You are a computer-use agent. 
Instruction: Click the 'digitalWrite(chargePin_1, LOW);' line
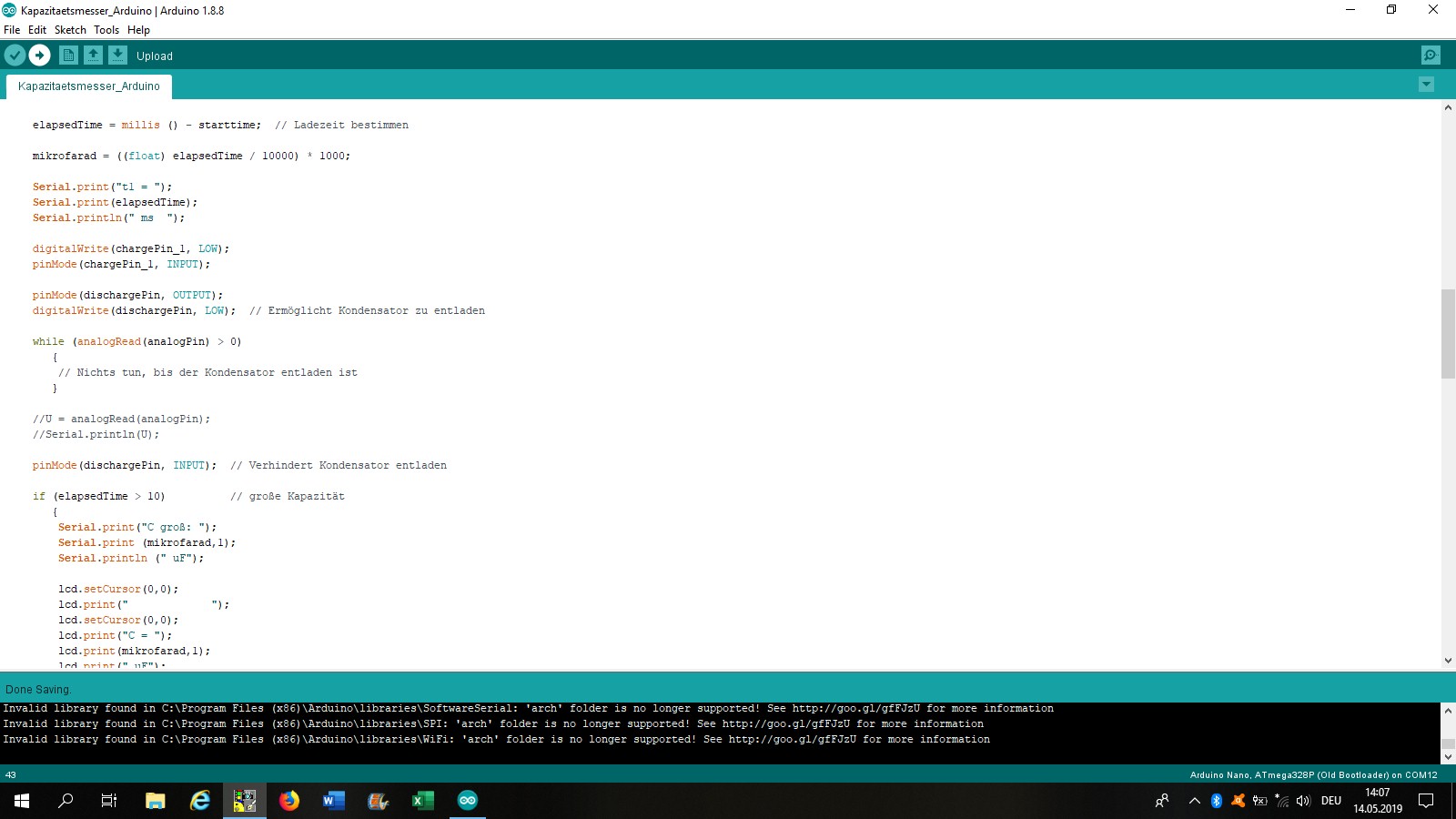pos(131,249)
